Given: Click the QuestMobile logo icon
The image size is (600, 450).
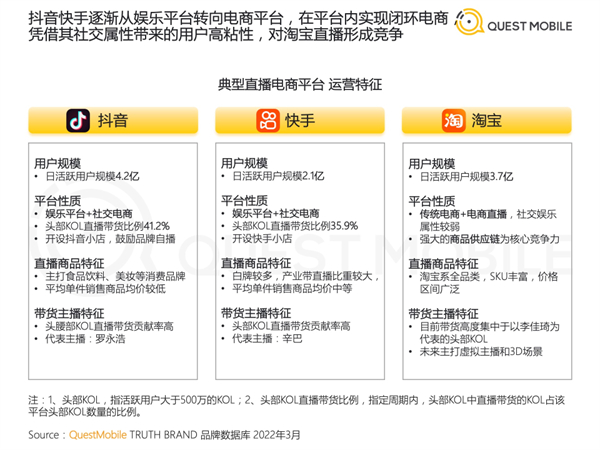Looking at the screenshot, I should pos(469,22).
